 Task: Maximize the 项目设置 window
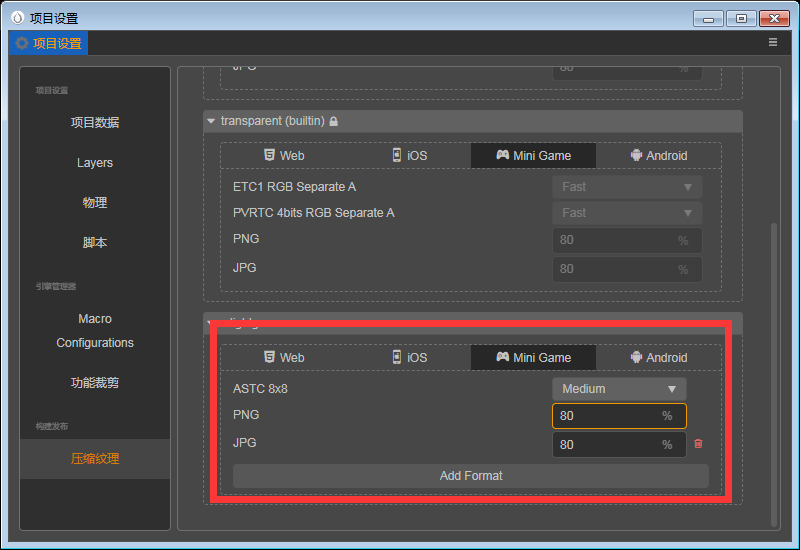741,19
